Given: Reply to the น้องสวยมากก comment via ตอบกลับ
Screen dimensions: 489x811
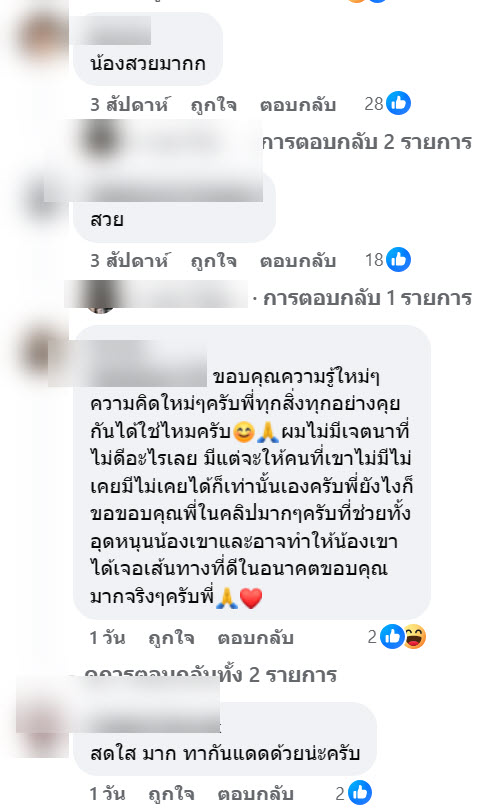Looking at the screenshot, I should pyautogui.click(x=298, y=104).
